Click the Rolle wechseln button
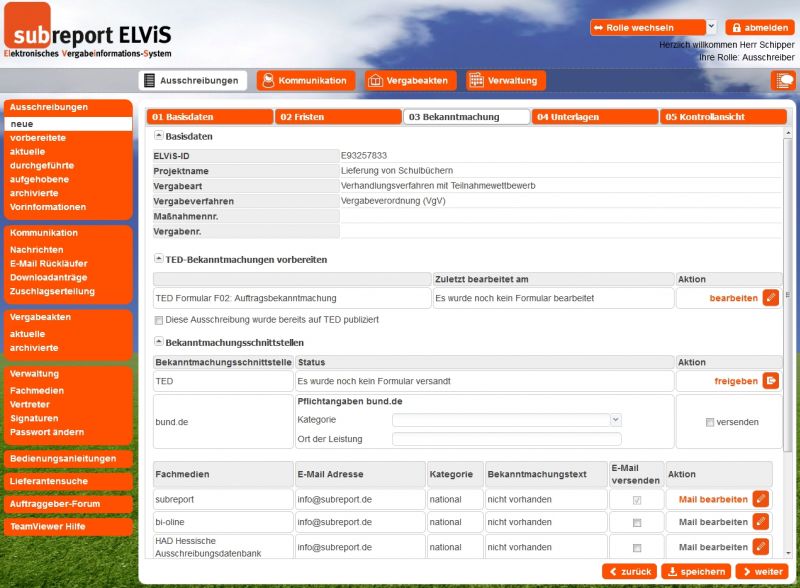 click(648, 28)
